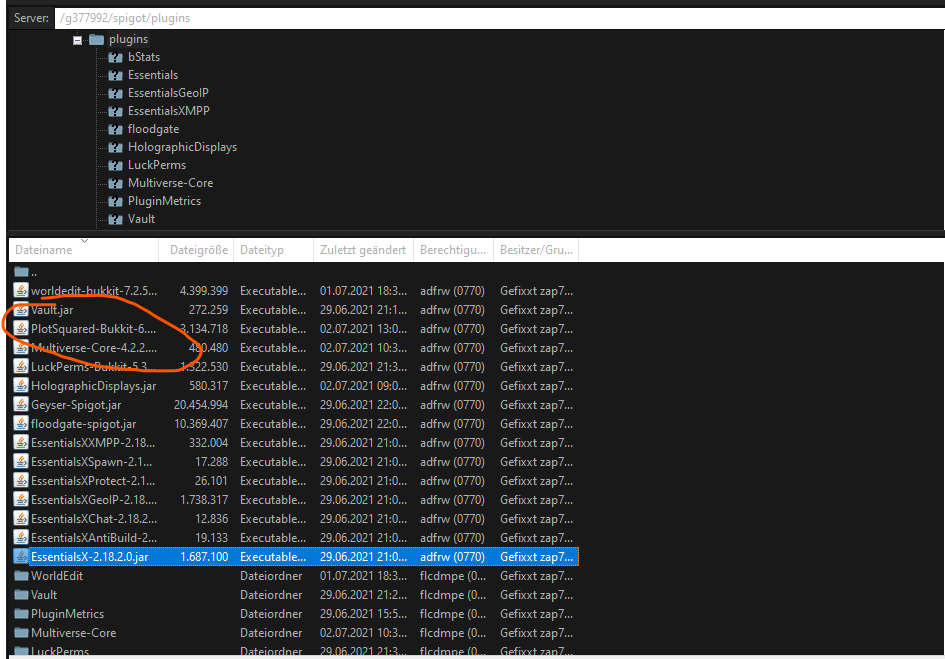
Task: Open EssentialsGeoIP folder icon in tree
Action: tap(115, 94)
